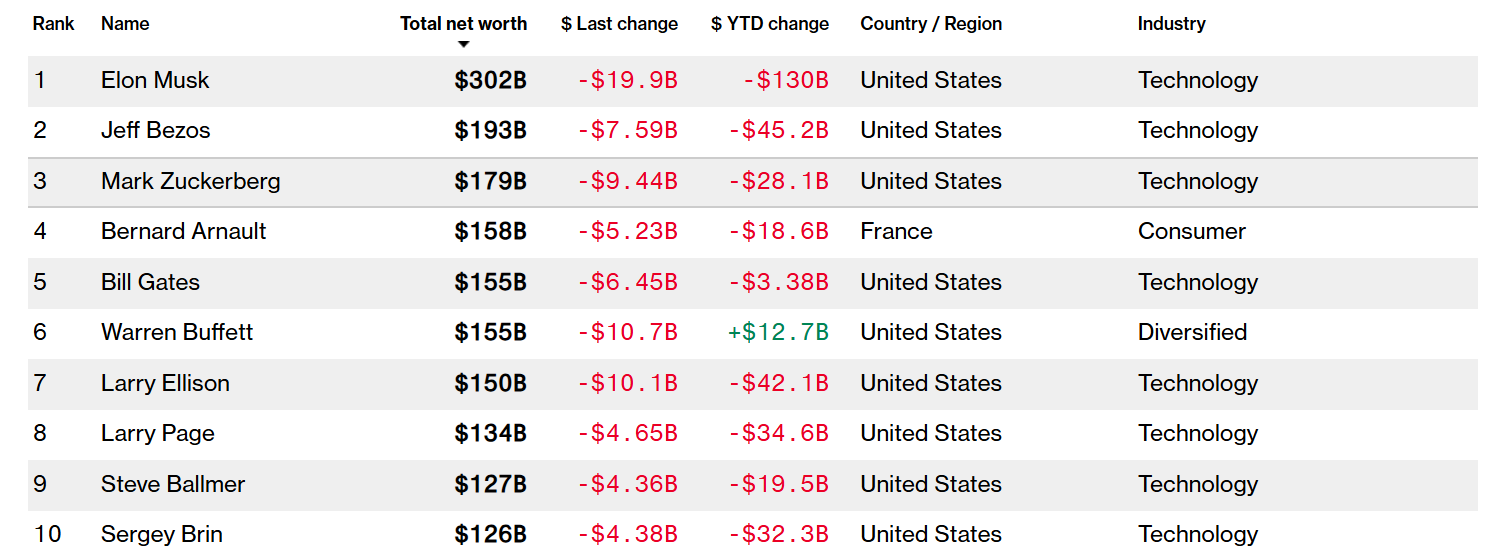
Task: Open Bernard Arnault's profile
Action: tap(183, 232)
